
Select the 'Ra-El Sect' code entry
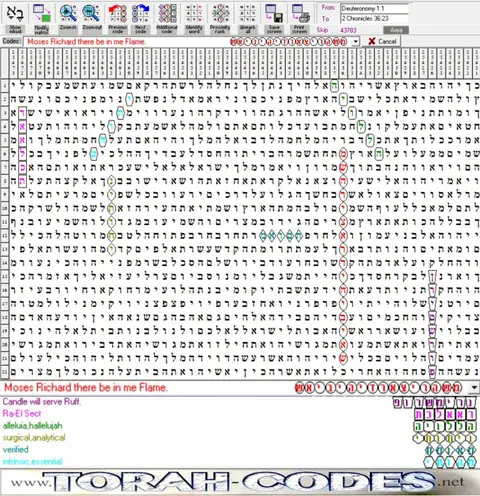click(22, 413)
